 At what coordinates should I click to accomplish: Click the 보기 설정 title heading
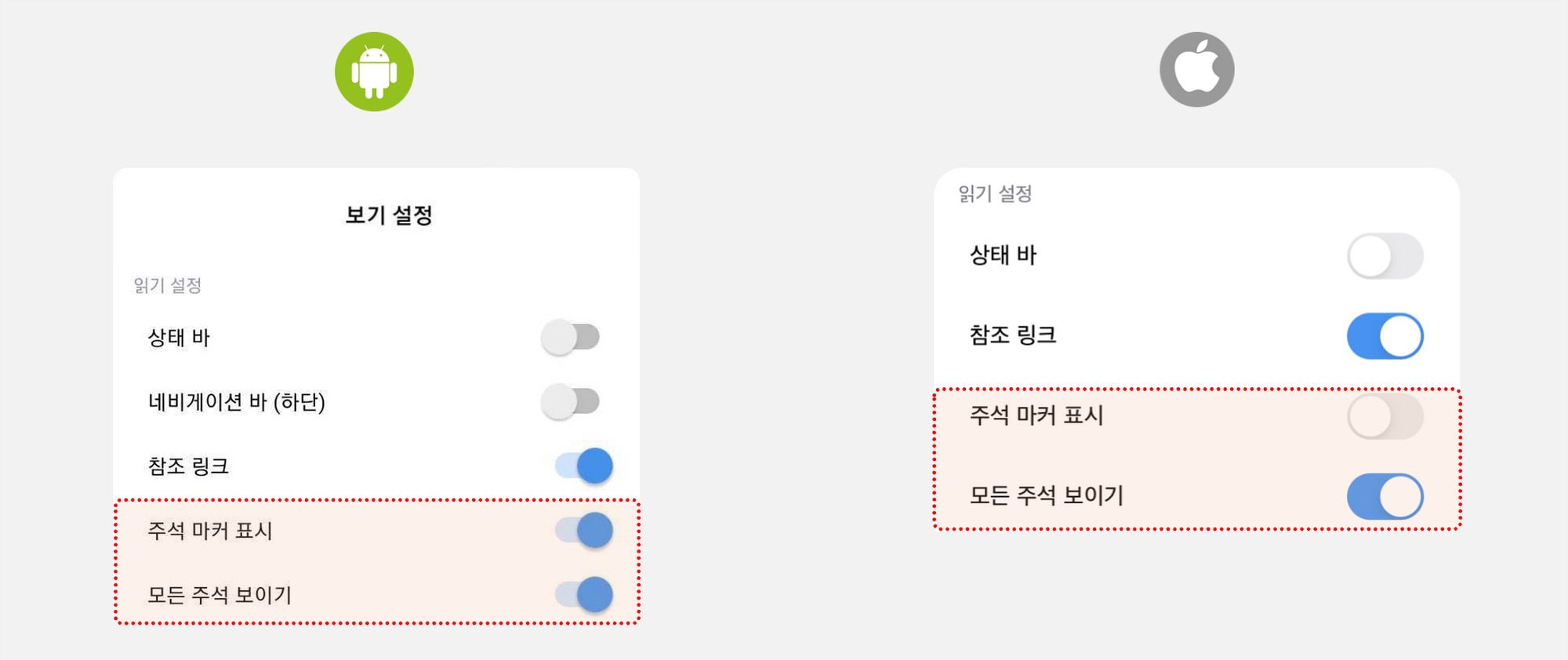389,215
